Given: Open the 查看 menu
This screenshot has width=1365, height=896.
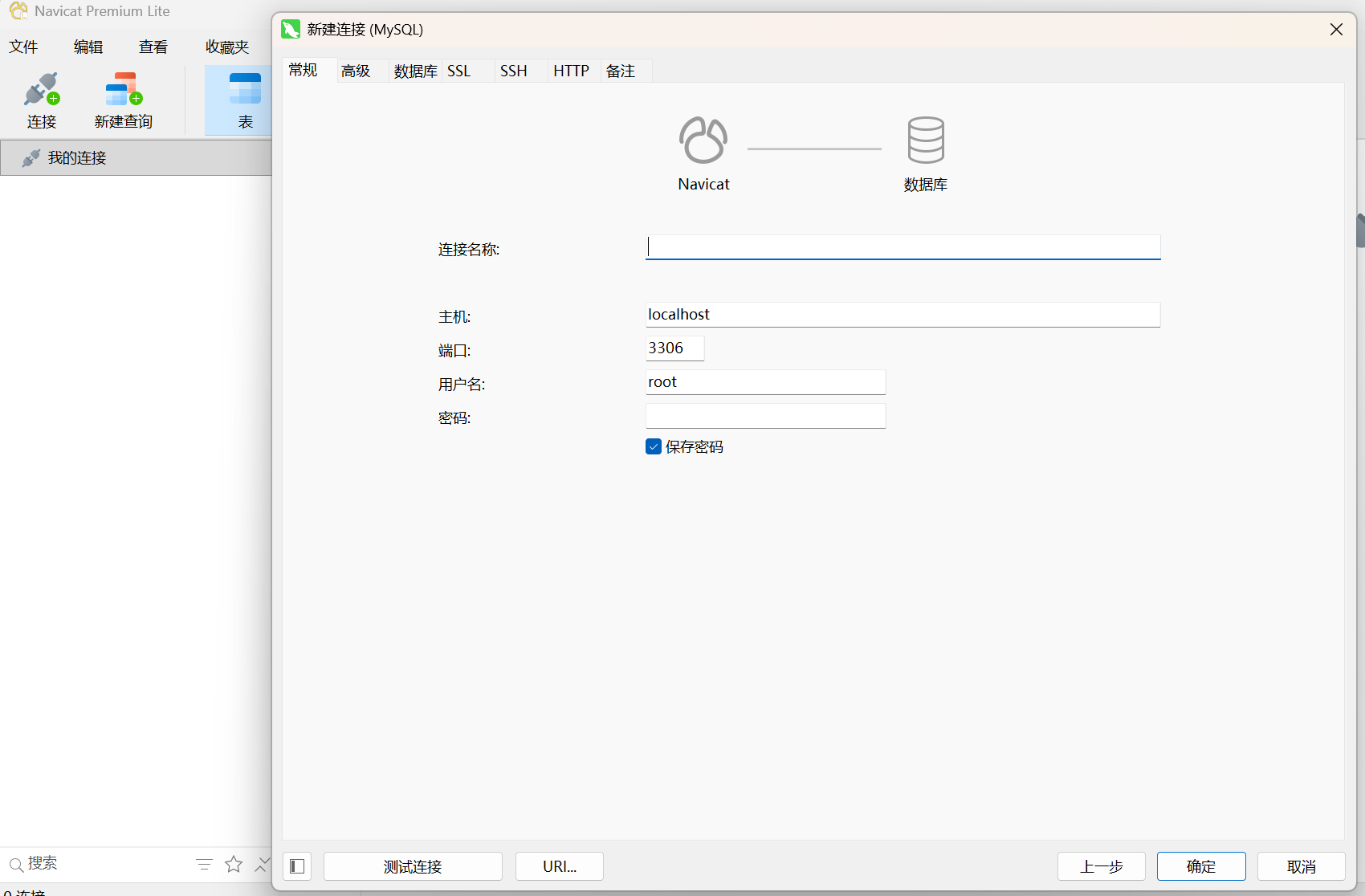Looking at the screenshot, I should point(153,47).
